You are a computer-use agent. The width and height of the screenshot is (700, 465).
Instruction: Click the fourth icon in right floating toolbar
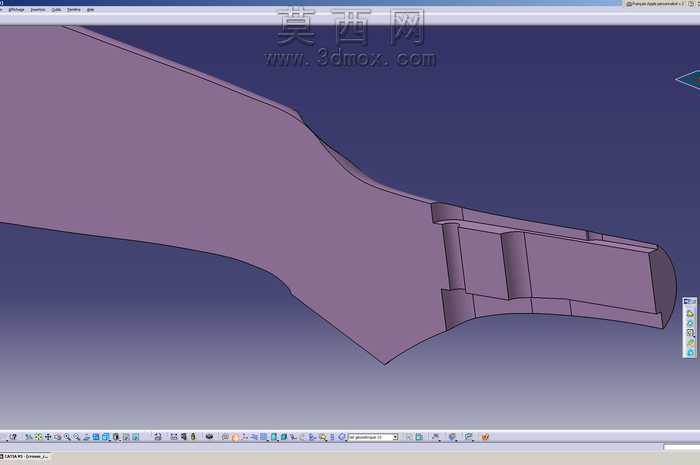[x=690, y=343]
